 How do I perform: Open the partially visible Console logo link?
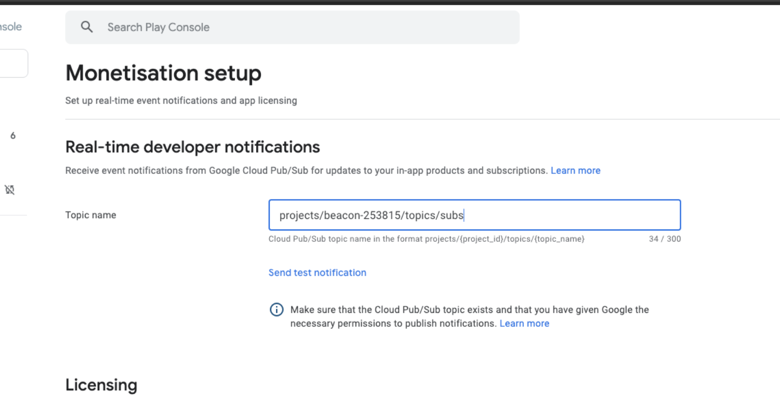point(10,27)
